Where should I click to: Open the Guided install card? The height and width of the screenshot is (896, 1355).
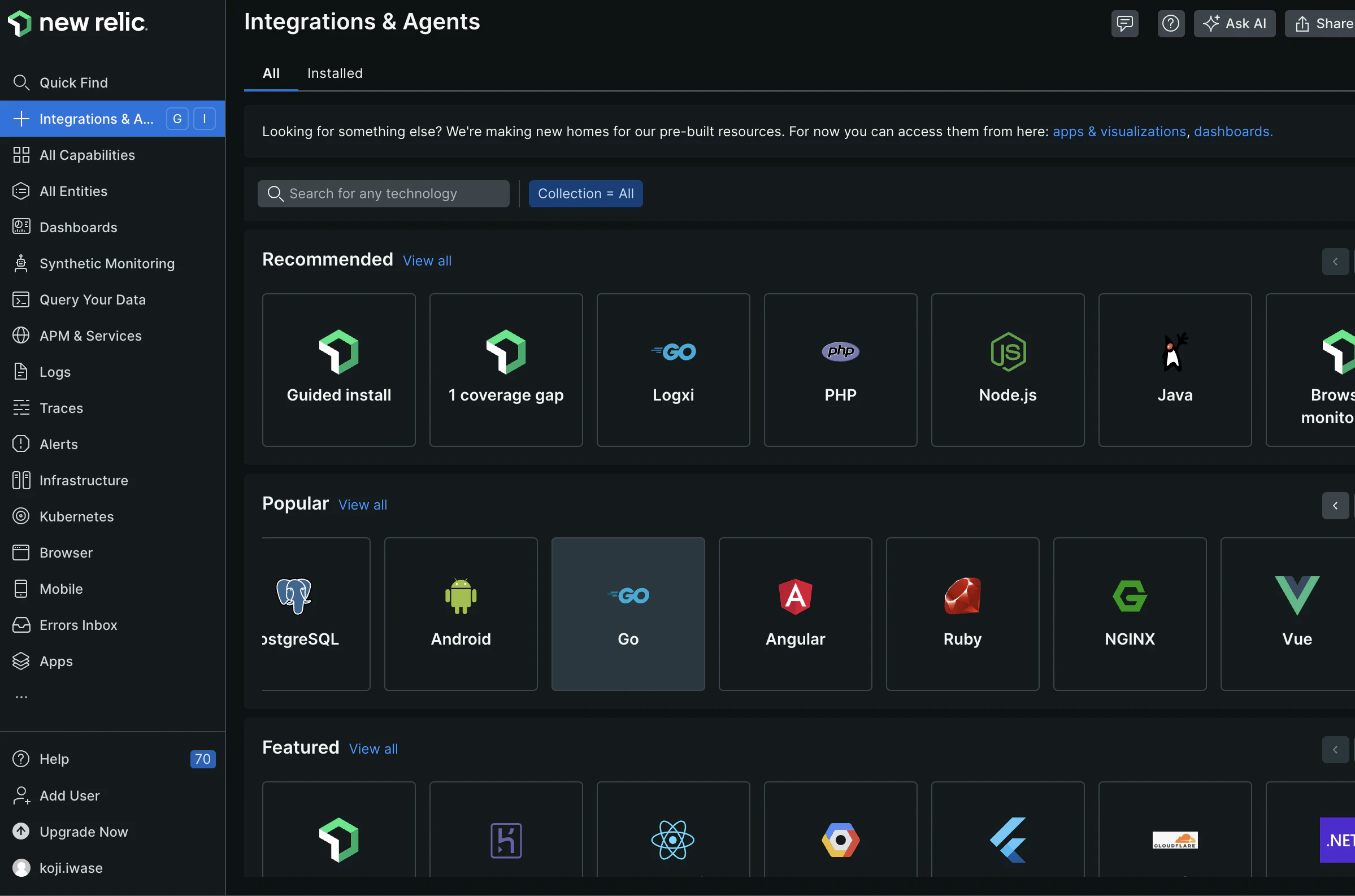point(339,370)
